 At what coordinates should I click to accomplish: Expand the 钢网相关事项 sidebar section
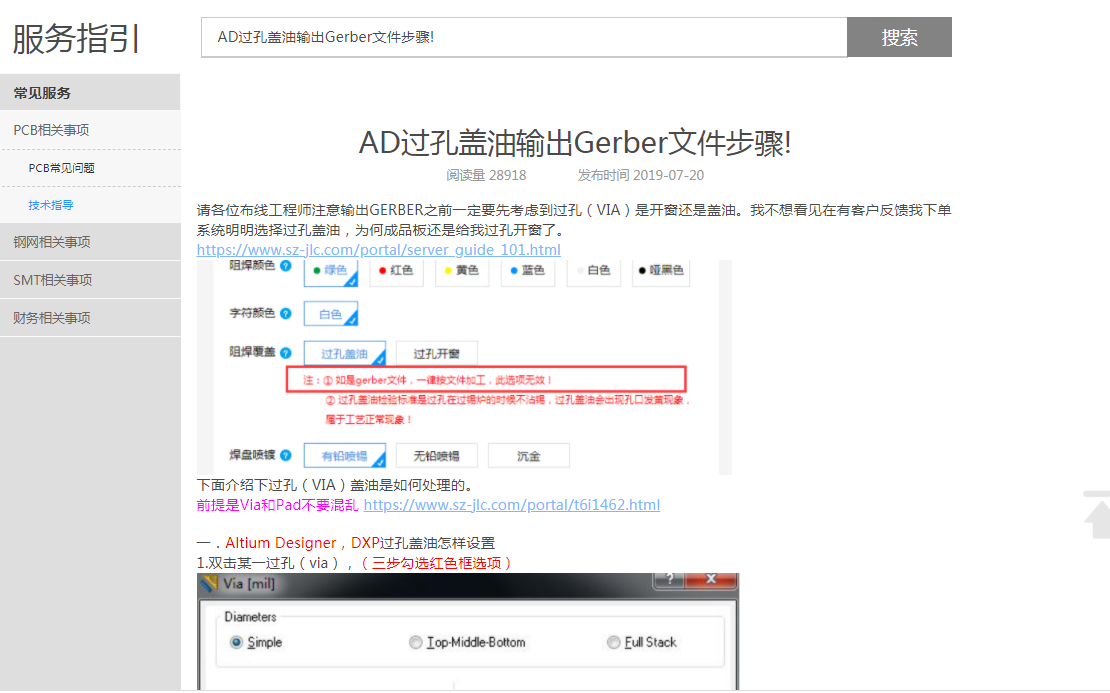pyautogui.click(x=51, y=242)
